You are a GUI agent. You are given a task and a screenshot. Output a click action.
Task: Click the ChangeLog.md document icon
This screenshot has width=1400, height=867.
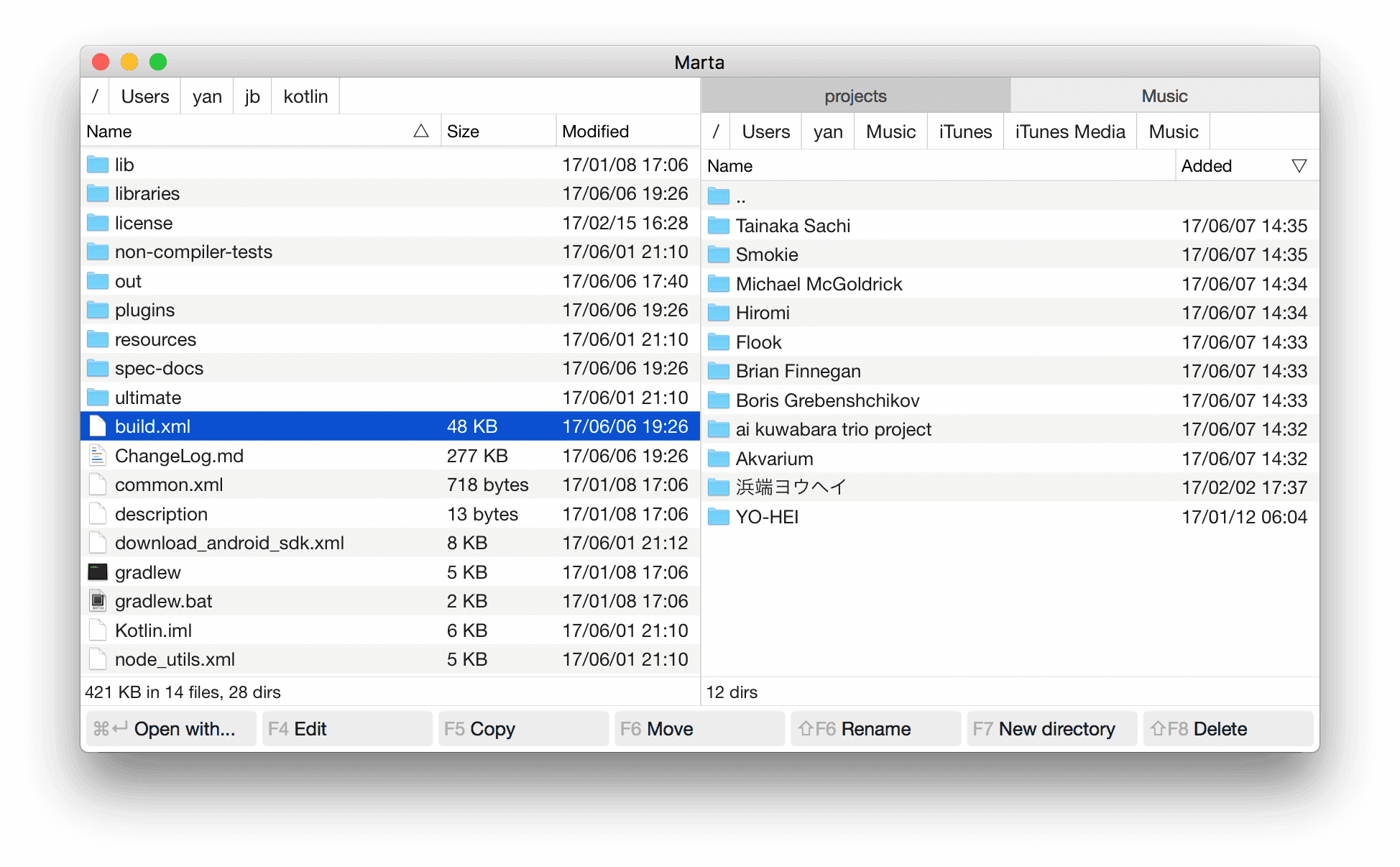98,456
